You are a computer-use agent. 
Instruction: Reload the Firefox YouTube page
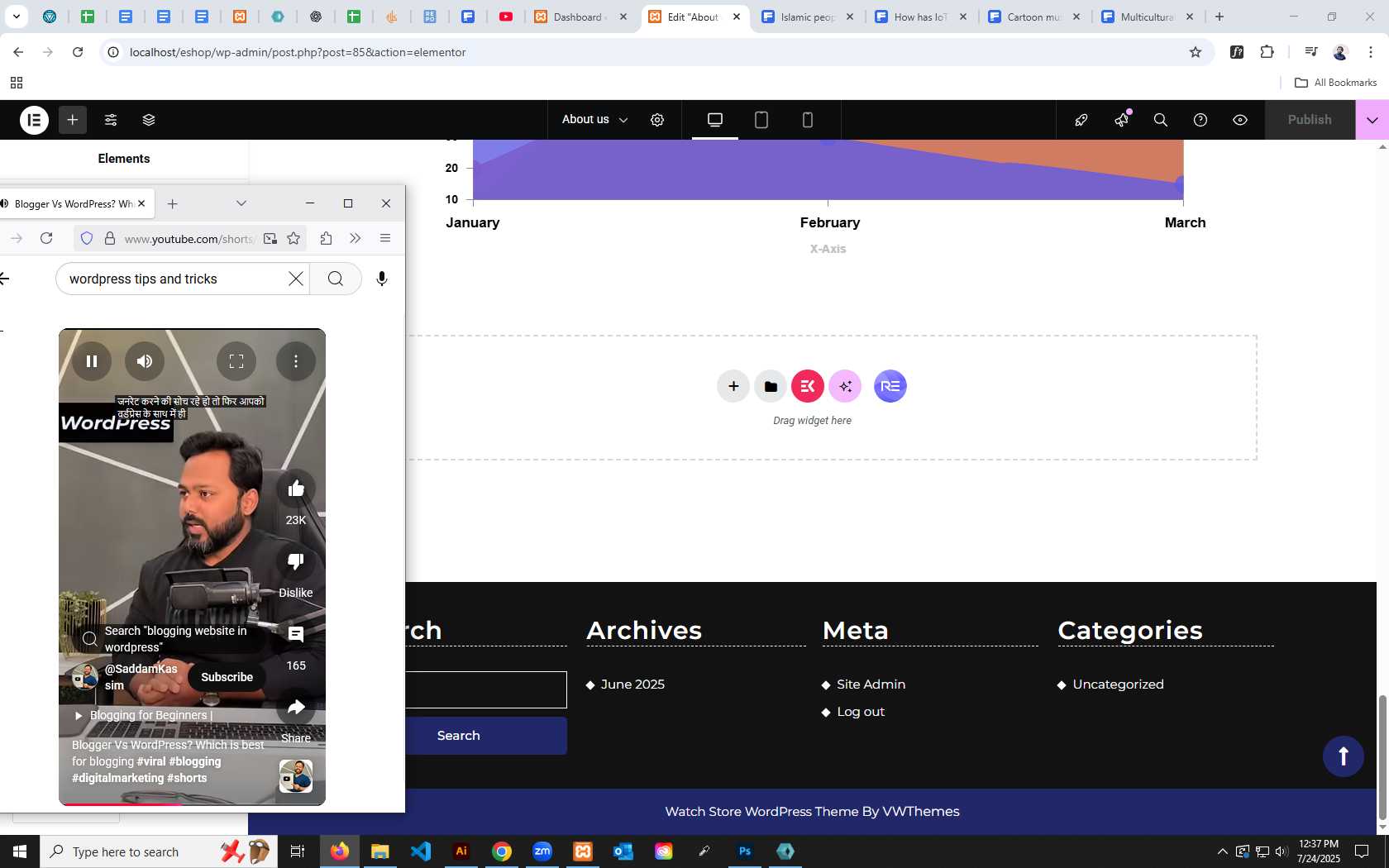46,238
